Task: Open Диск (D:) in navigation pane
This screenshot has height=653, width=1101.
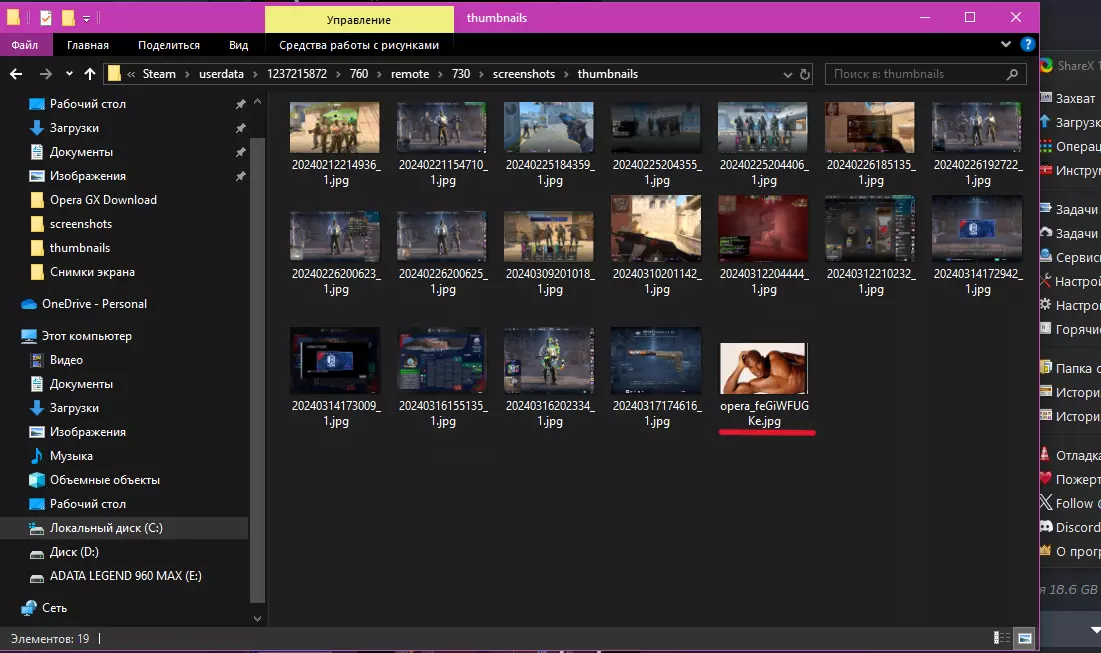Action: 74,552
